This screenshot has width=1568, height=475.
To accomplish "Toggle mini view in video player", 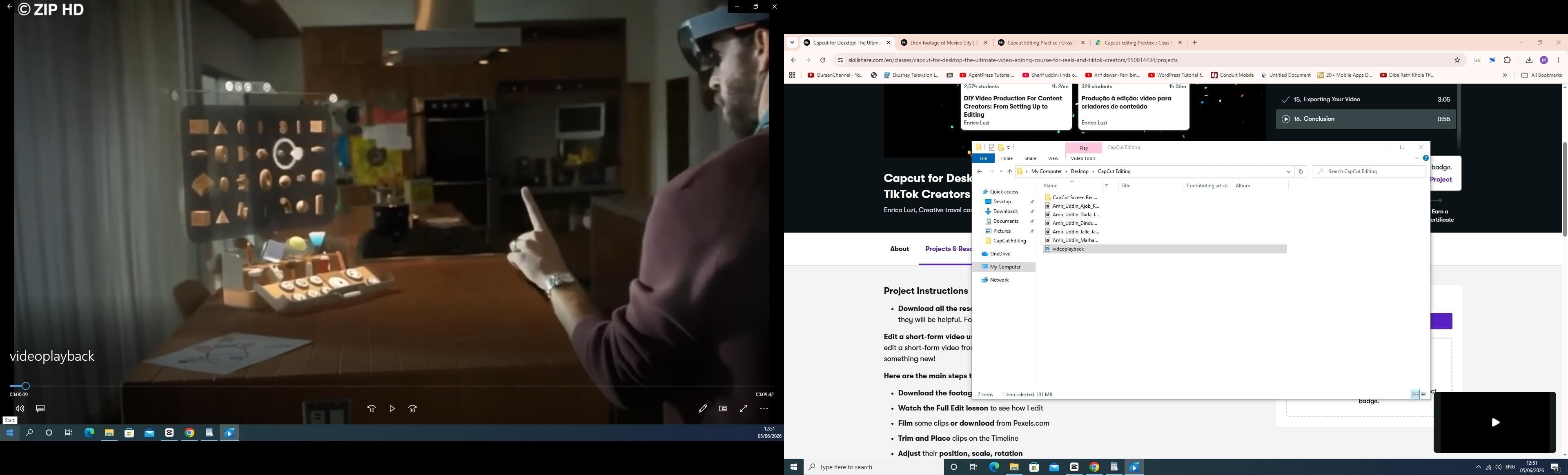I will tap(723, 409).
